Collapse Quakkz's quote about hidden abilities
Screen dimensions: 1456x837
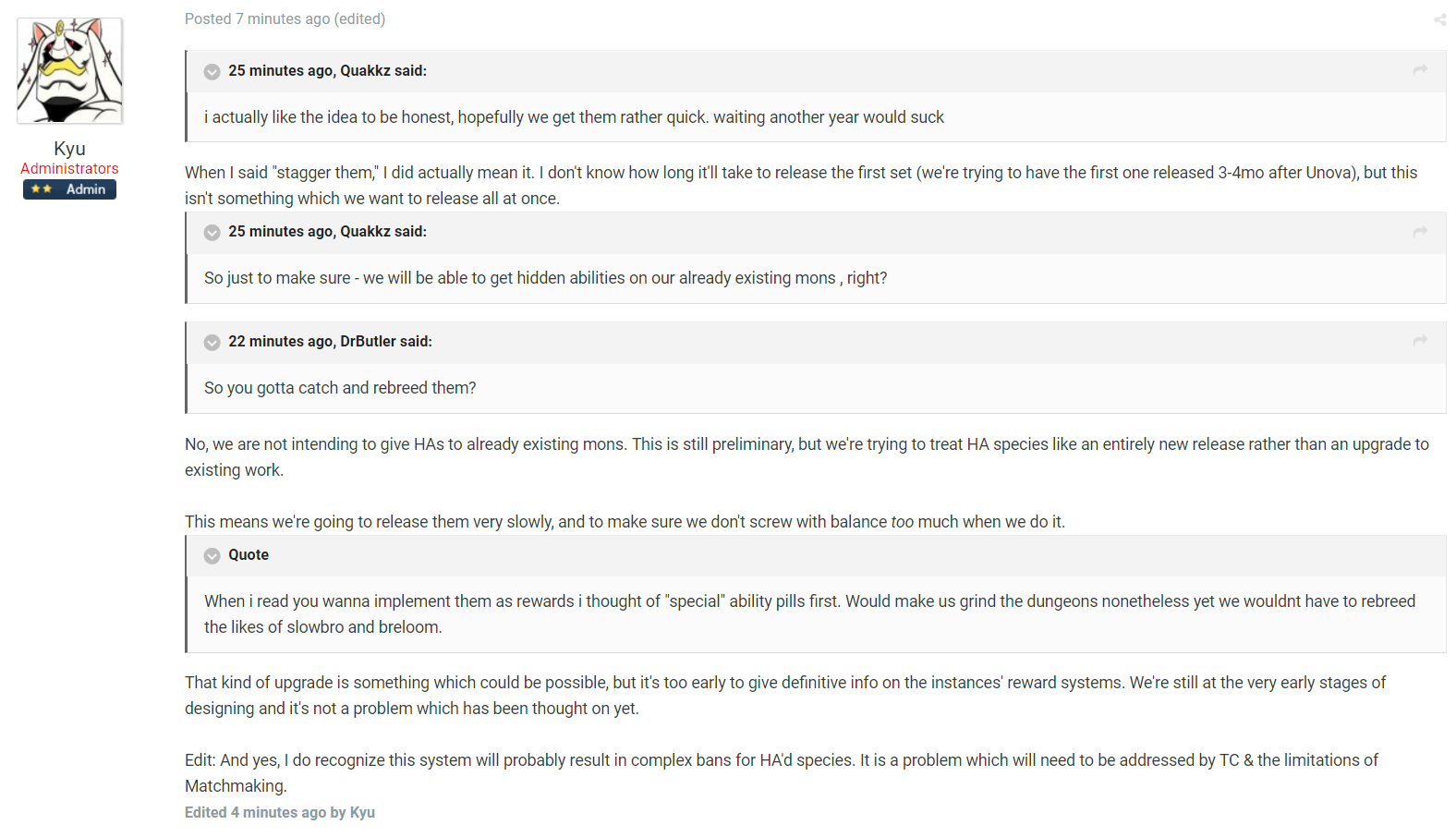click(x=212, y=233)
